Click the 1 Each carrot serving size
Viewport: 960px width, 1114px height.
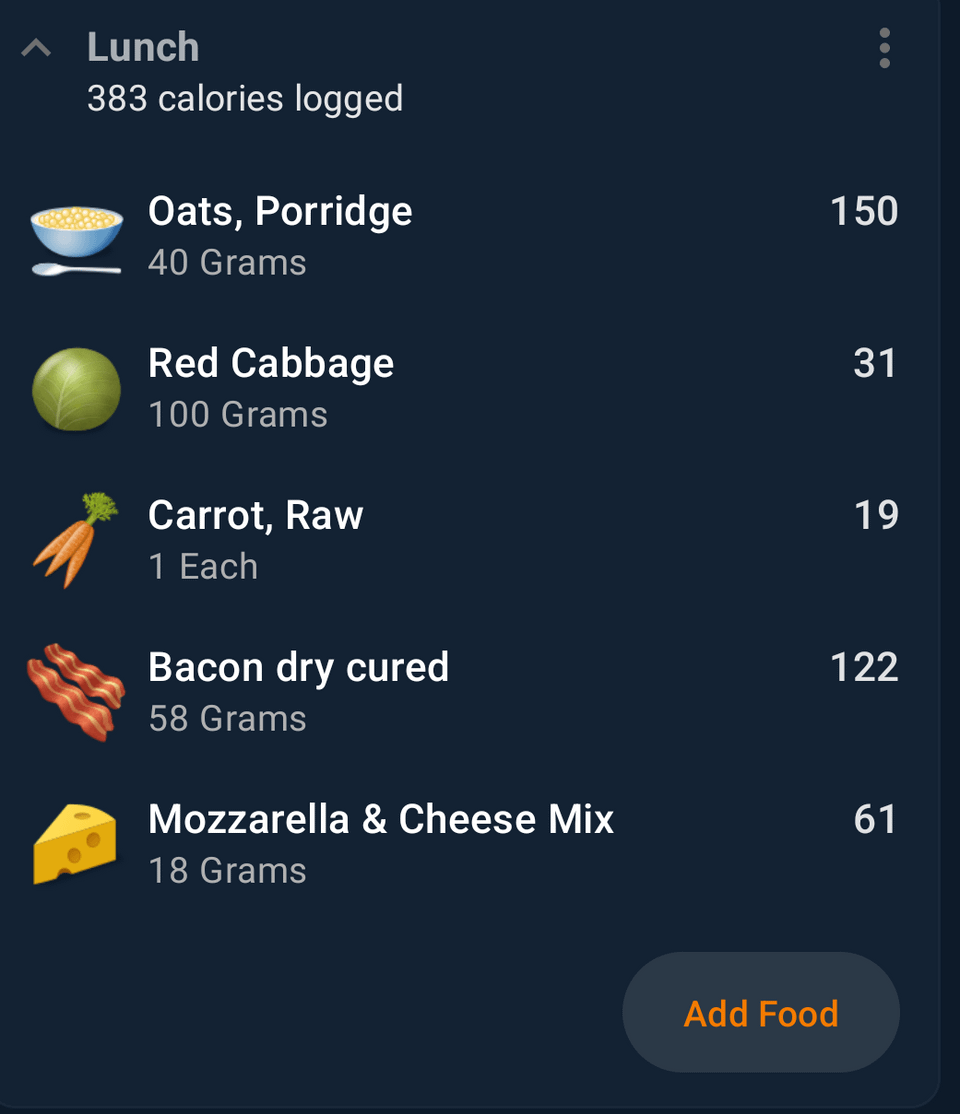[203, 567]
